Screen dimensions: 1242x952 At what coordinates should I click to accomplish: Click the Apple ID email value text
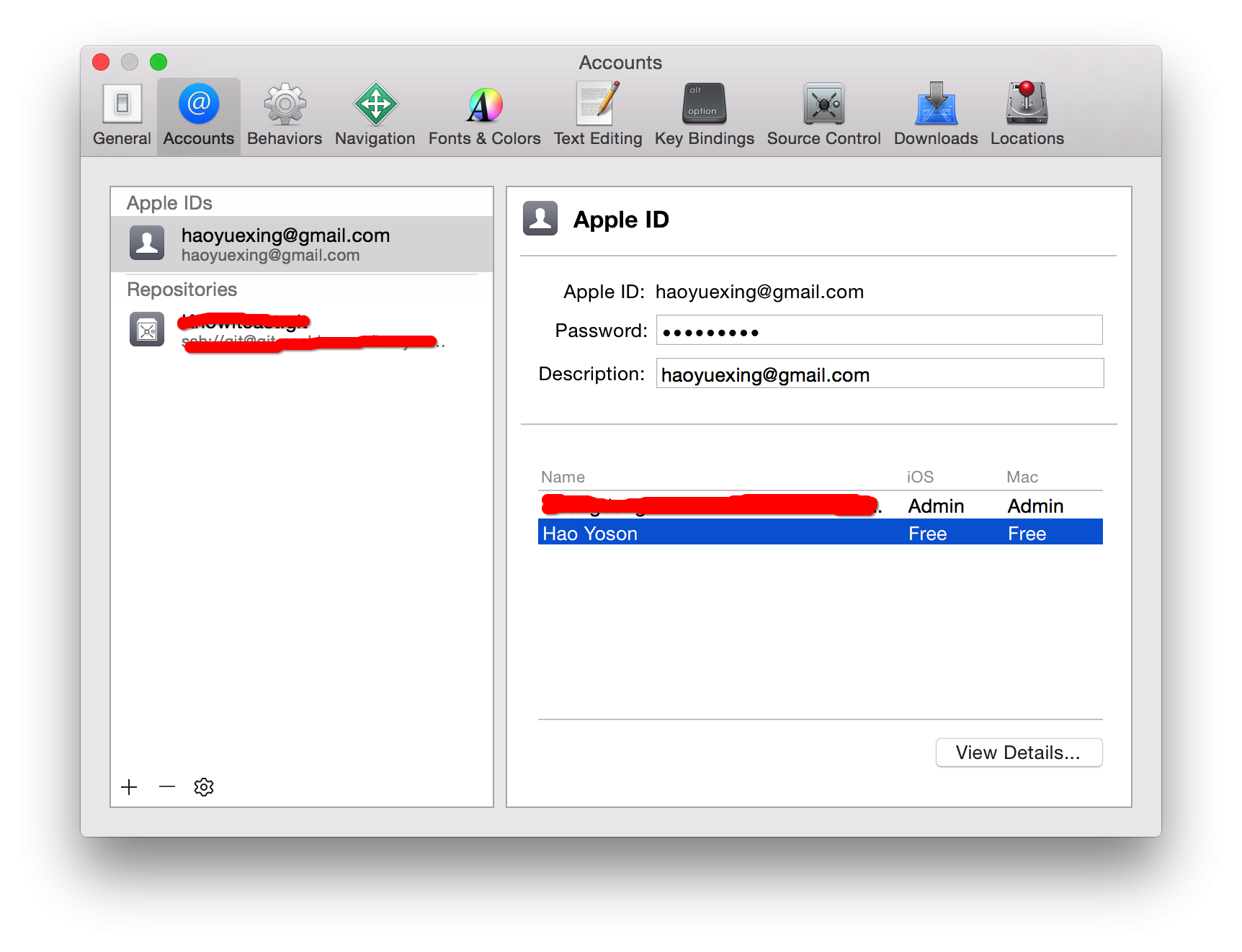(x=759, y=292)
